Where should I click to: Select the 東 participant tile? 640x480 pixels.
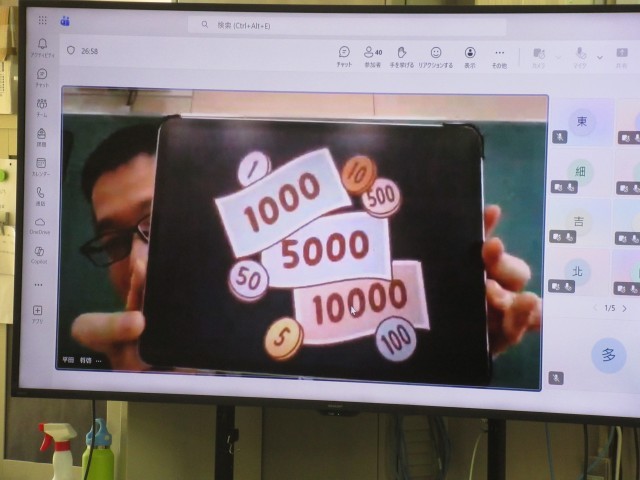coord(581,122)
